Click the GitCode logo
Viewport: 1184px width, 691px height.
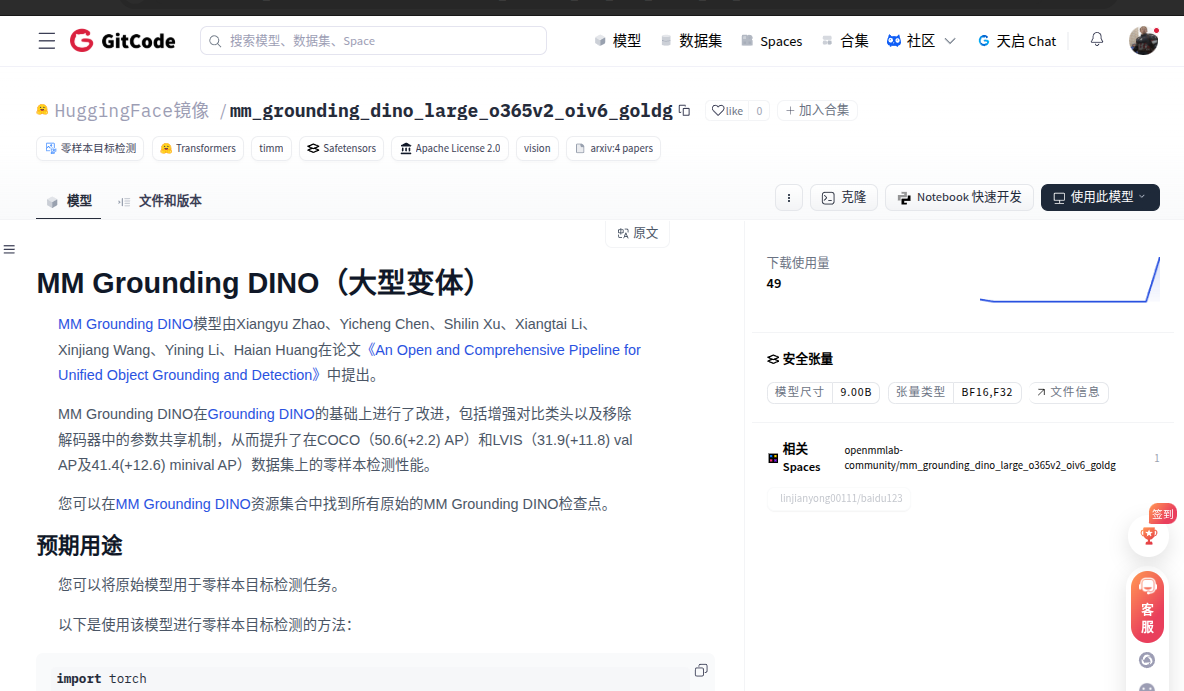pyautogui.click(x=122, y=41)
